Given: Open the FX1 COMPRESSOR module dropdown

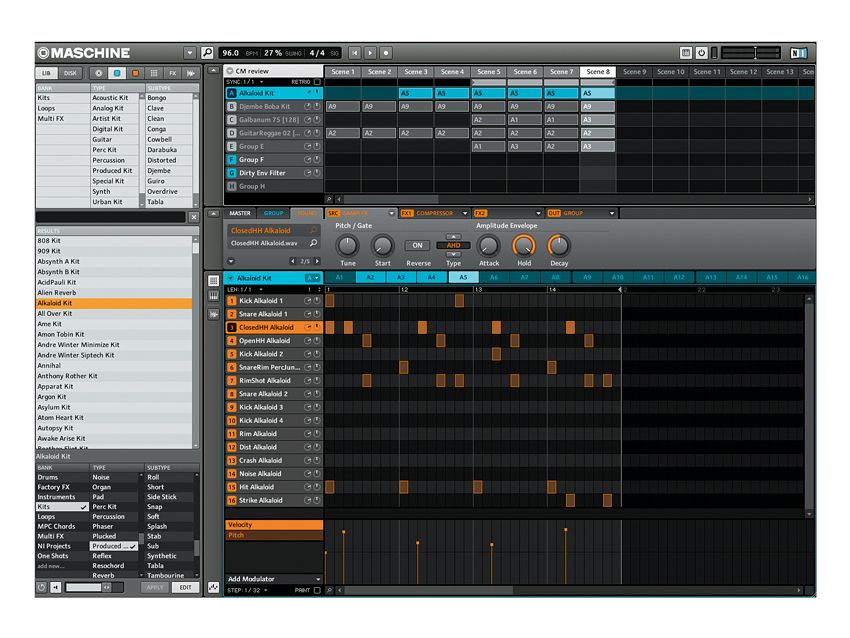Looking at the screenshot, I should click(465, 213).
